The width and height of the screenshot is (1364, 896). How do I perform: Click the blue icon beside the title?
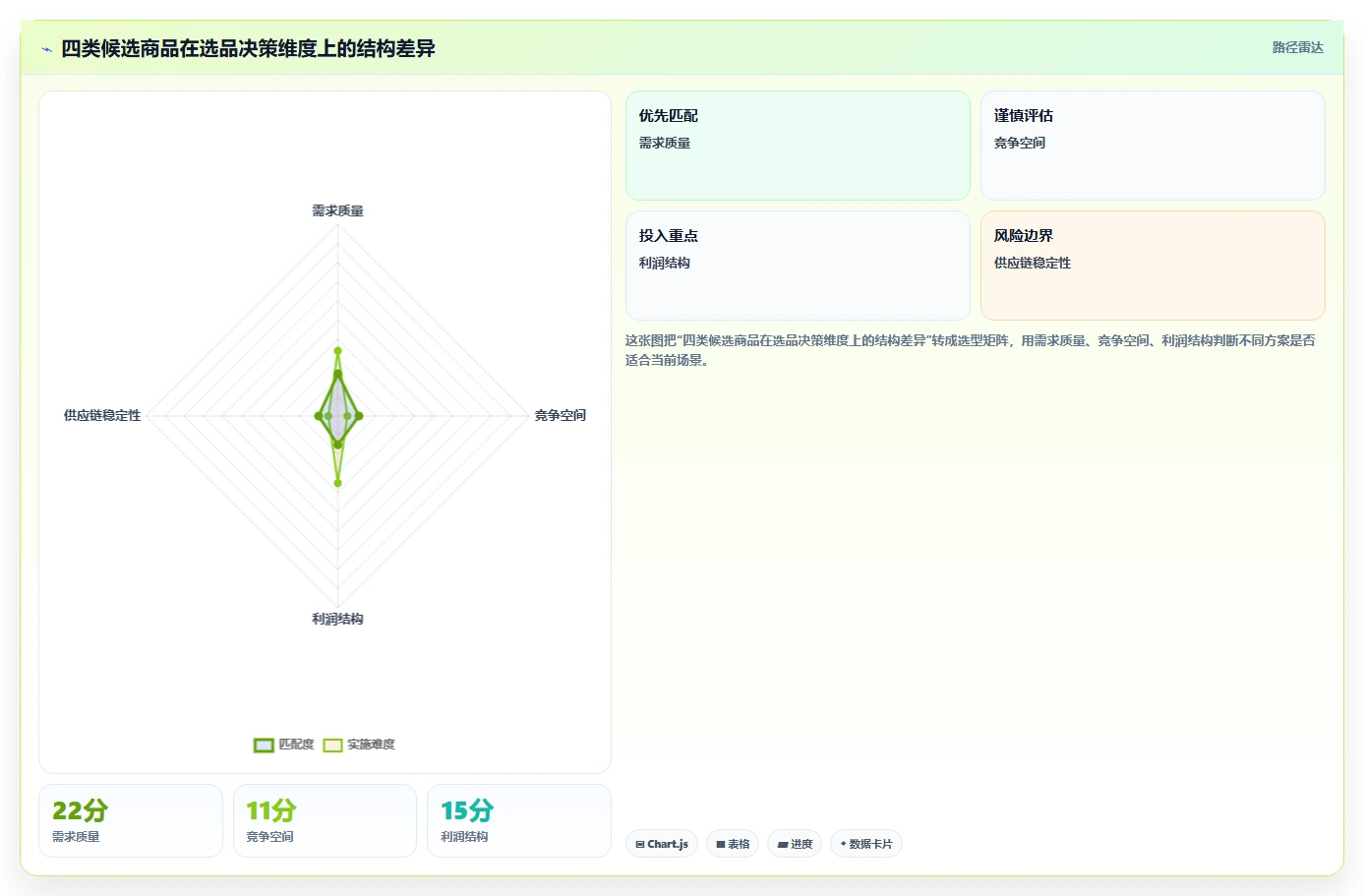click(x=46, y=48)
